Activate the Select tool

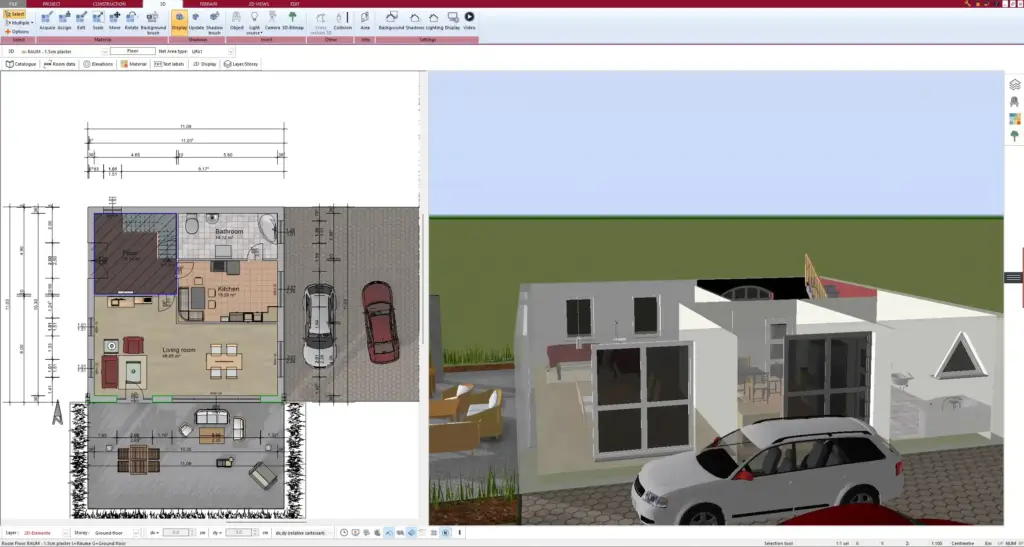pyautogui.click(x=14, y=14)
